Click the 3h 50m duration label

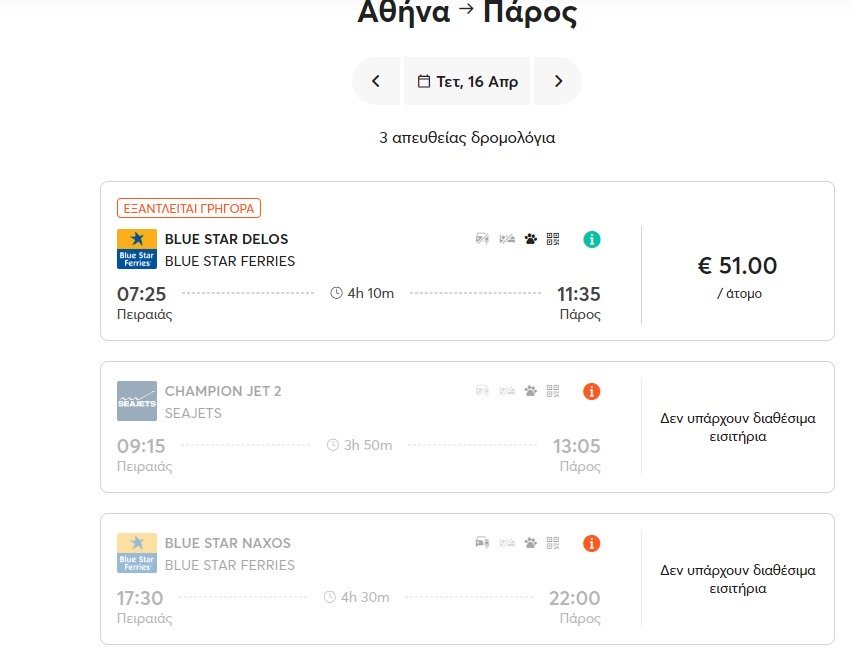point(368,445)
